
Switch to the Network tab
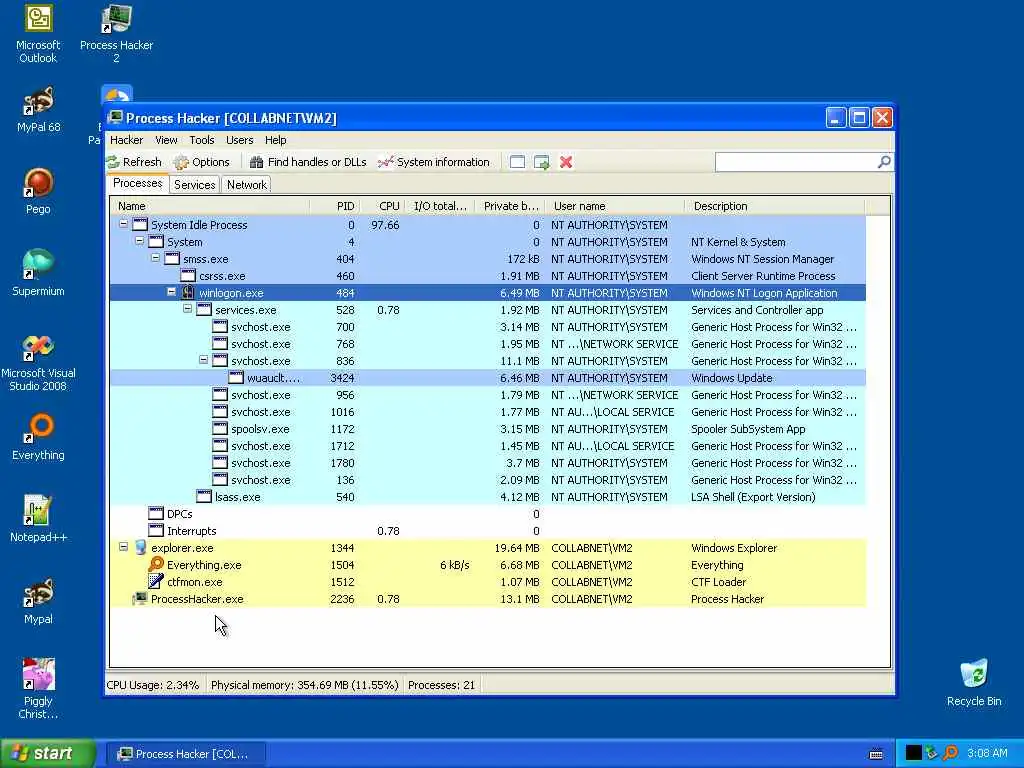(247, 185)
